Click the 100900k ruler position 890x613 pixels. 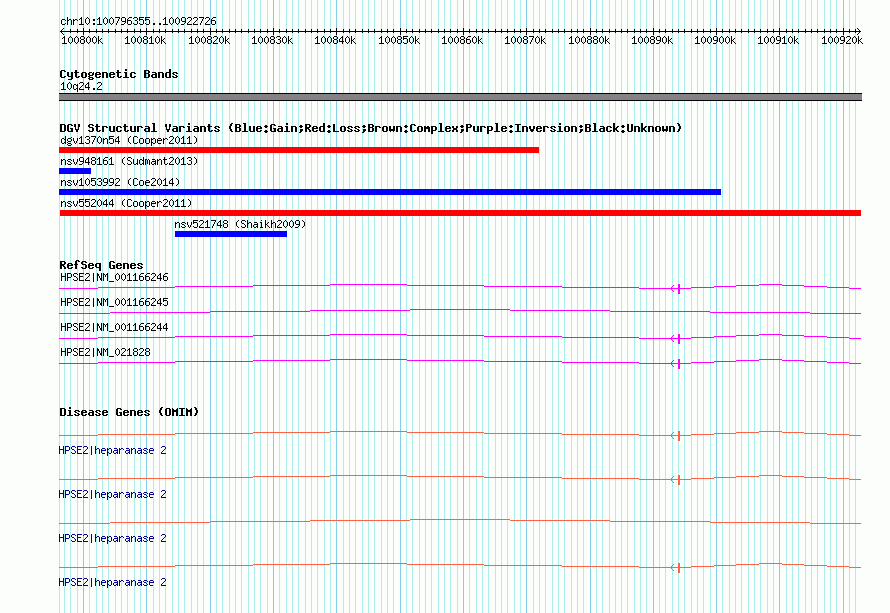[715, 40]
